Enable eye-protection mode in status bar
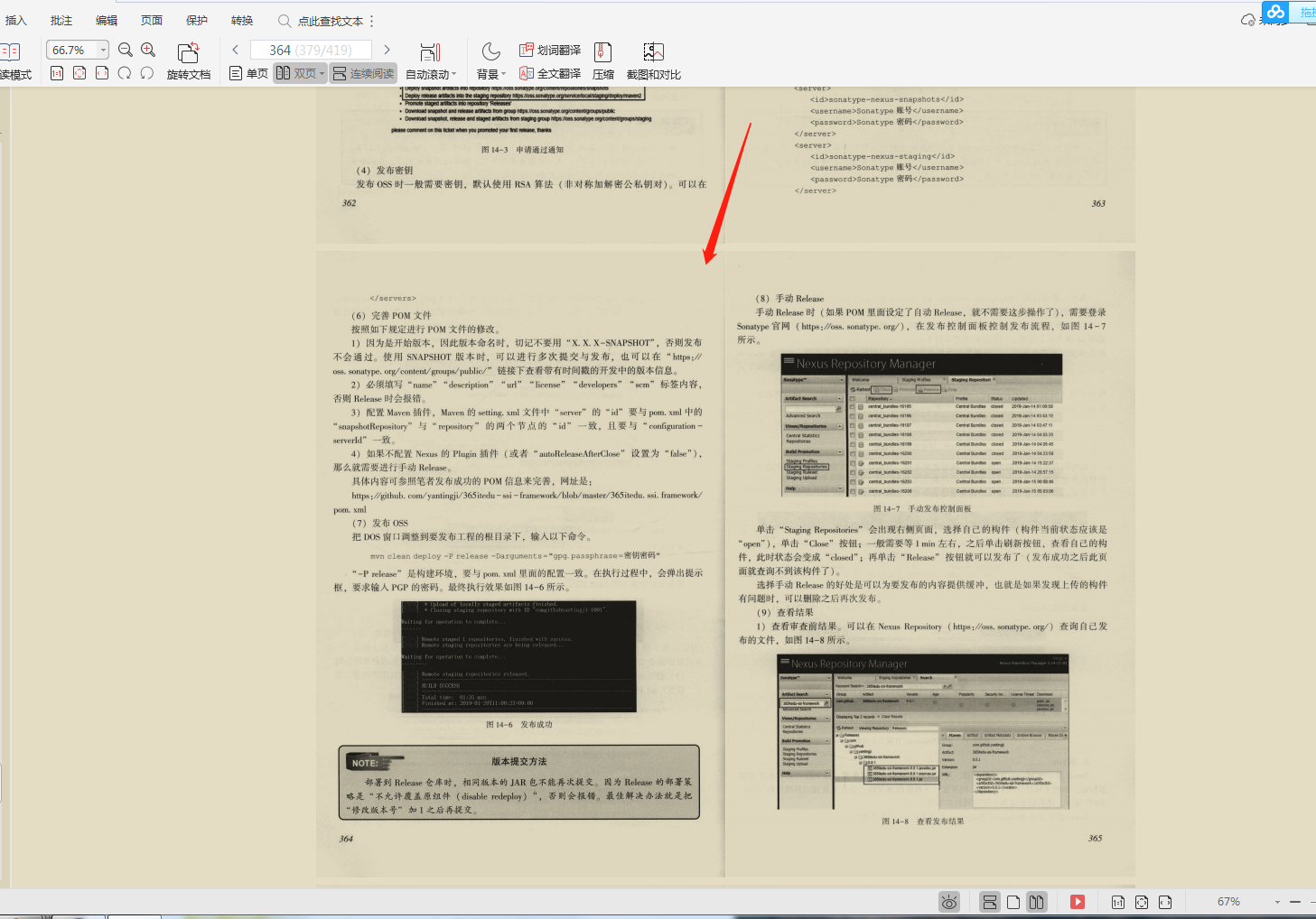1316x919 pixels. tap(948, 901)
